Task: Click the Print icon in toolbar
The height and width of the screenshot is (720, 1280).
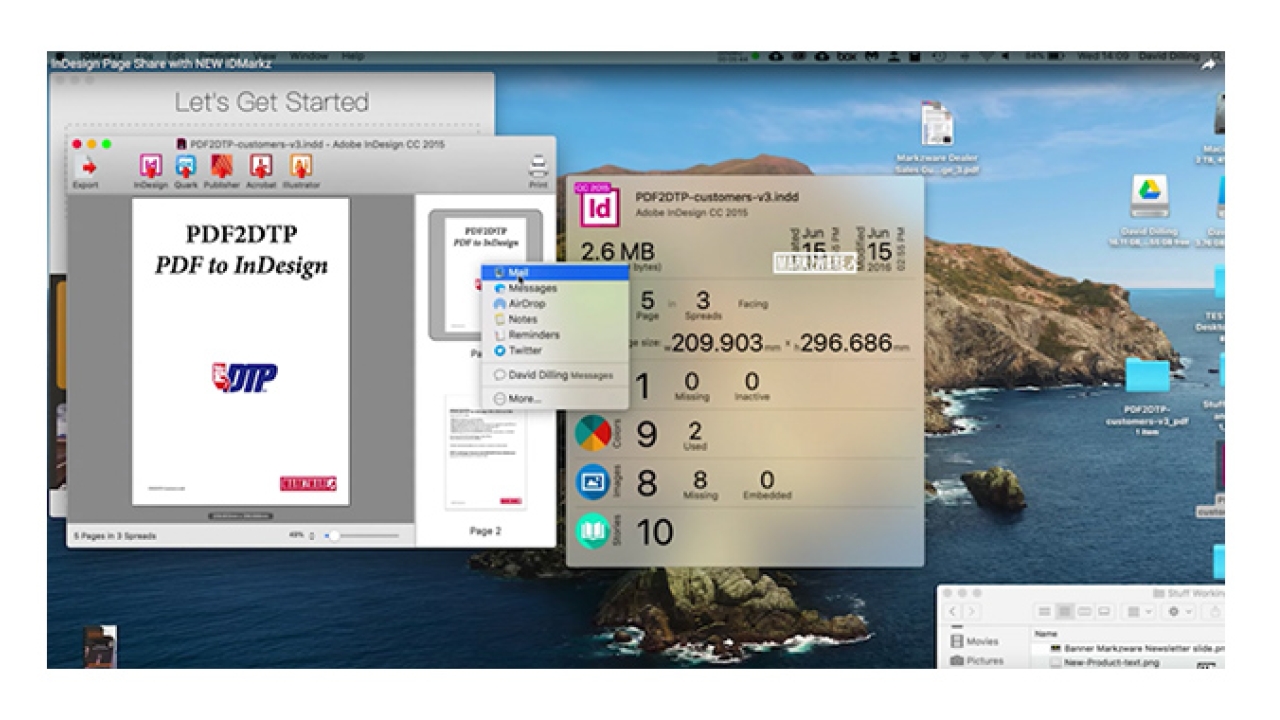Action: tap(538, 167)
